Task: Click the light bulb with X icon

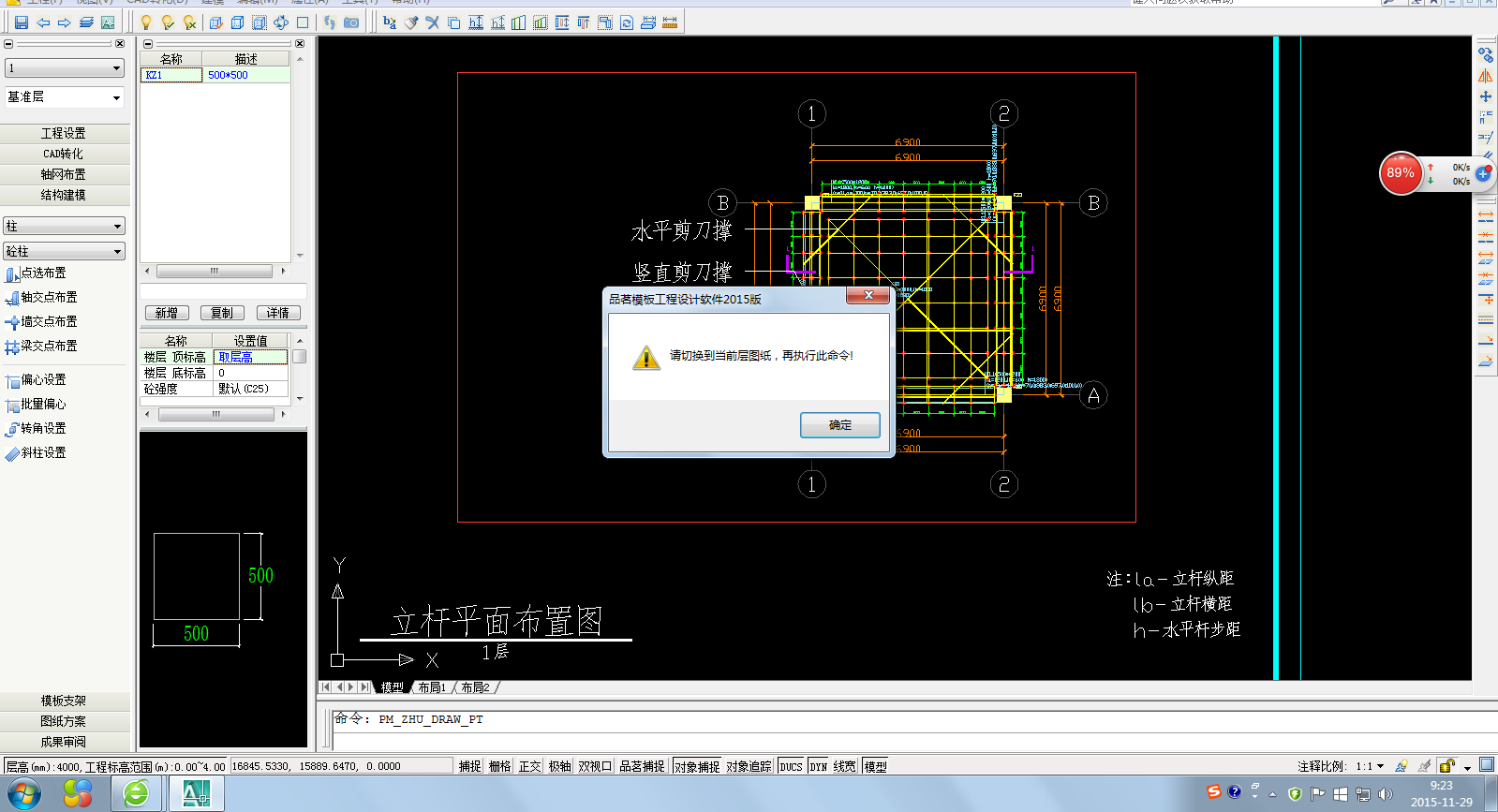Action: [189, 22]
